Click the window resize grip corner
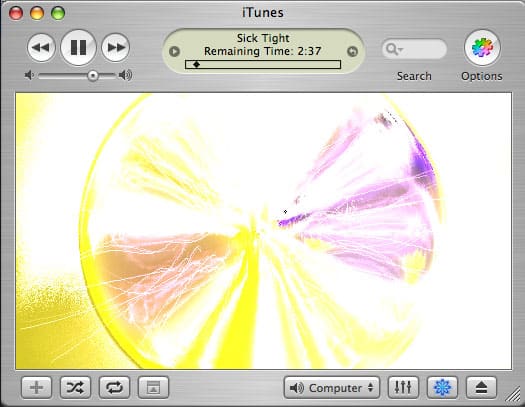This screenshot has width=525, height=407. click(513, 395)
